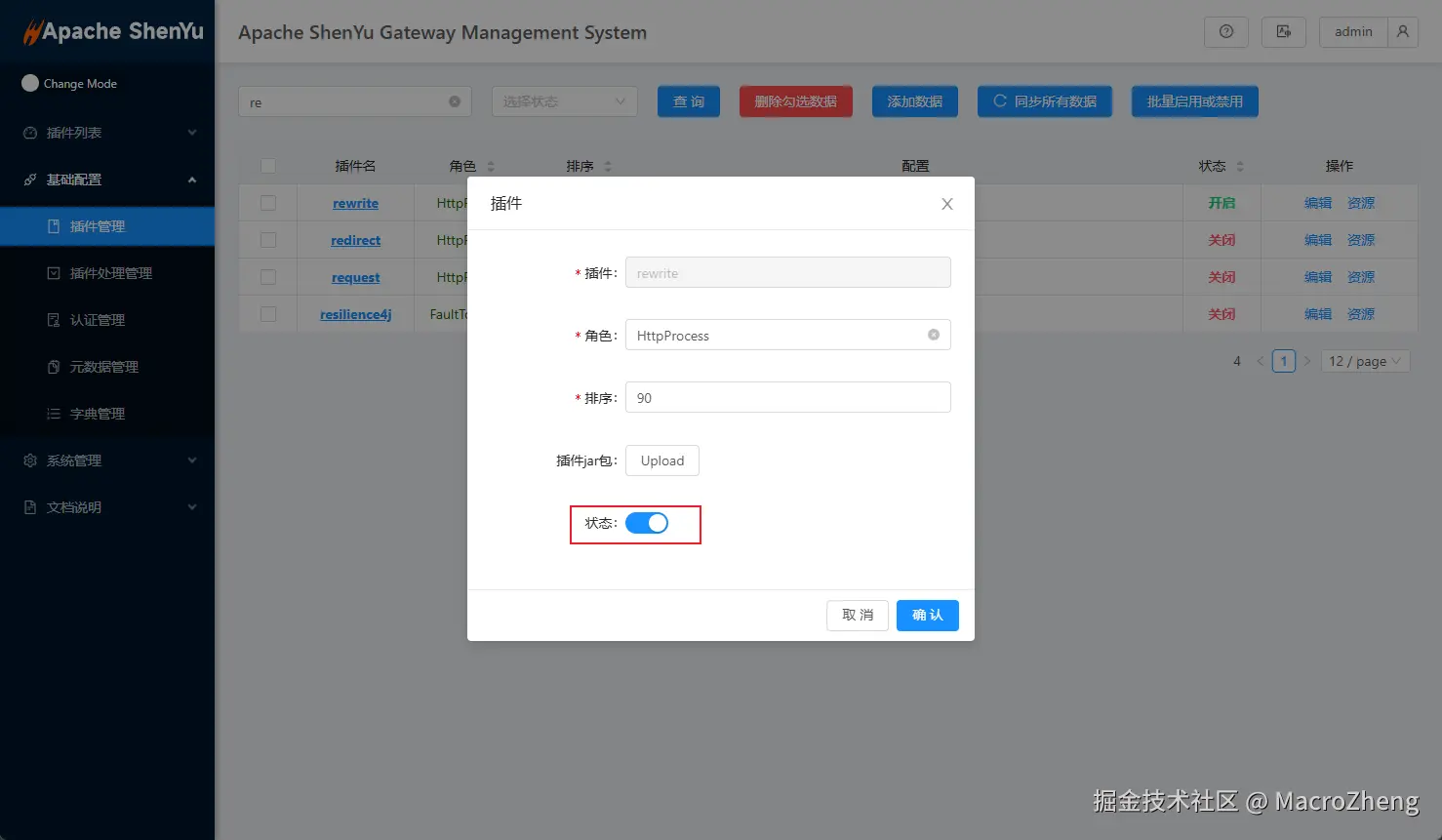Select page 1 in pagination
Image resolution: width=1442 pixels, height=840 pixels.
(1284, 361)
